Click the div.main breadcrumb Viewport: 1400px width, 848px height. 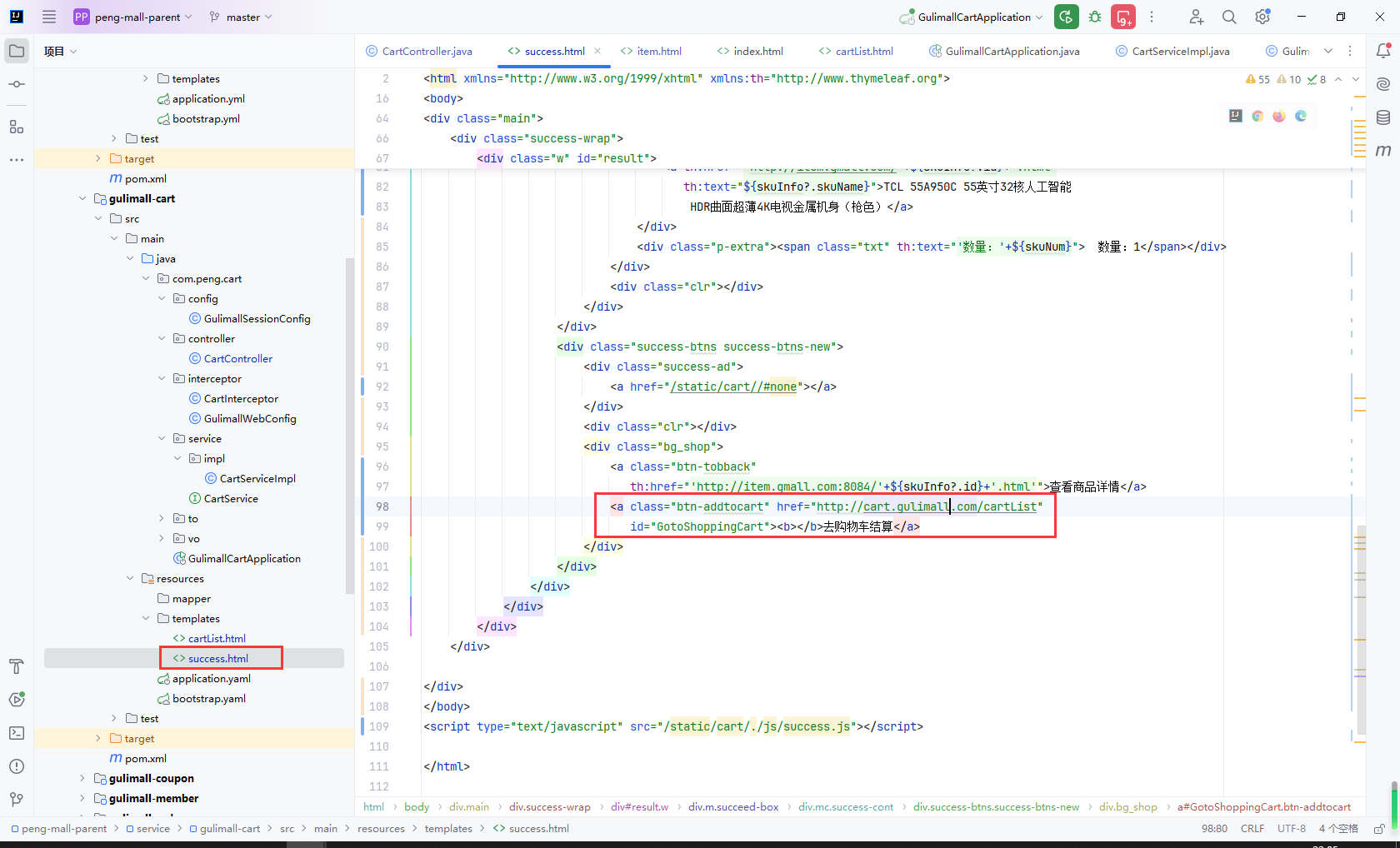pos(469,806)
